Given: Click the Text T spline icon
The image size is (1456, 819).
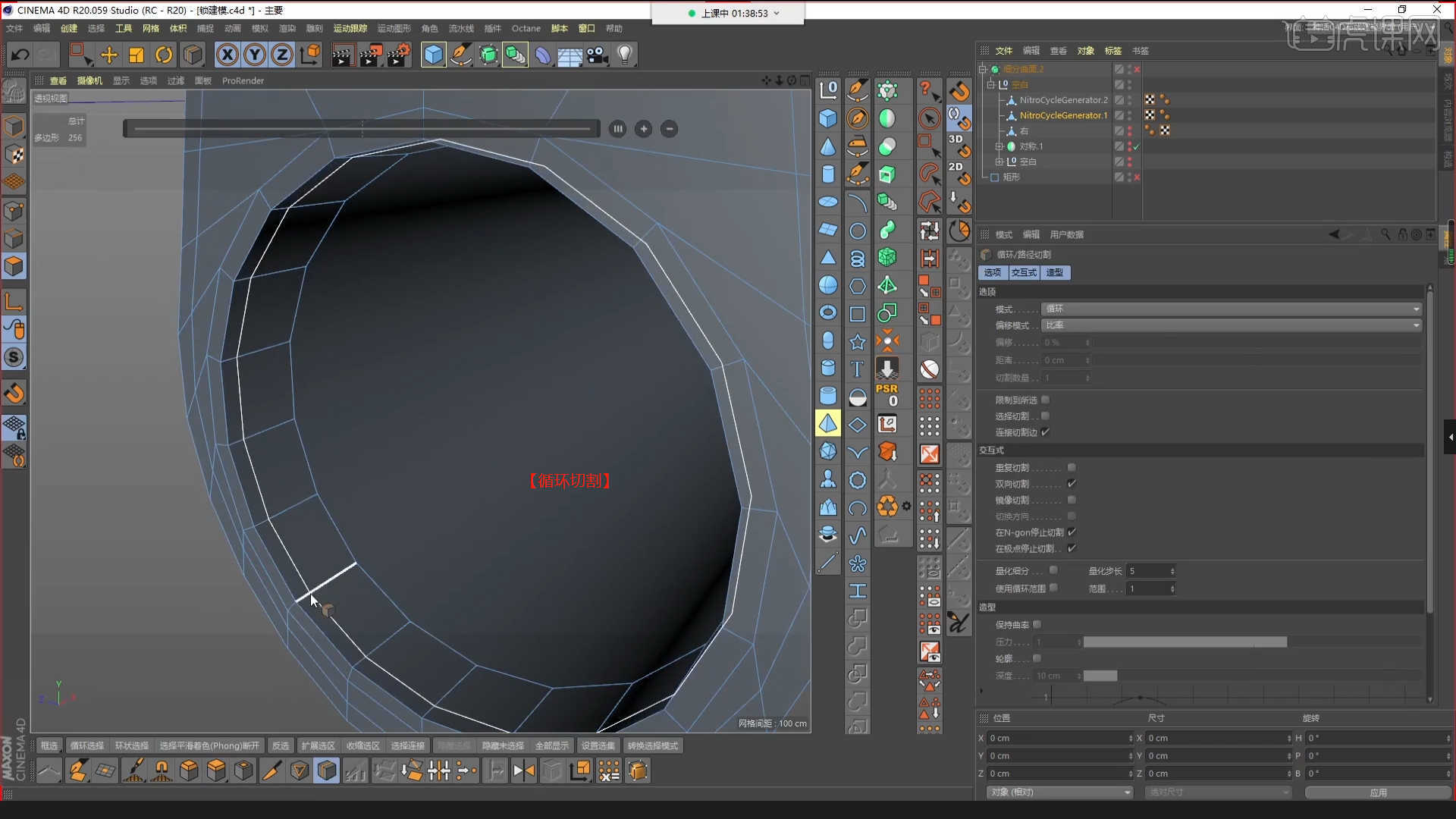Looking at the screenshot, I should (857, 369).
